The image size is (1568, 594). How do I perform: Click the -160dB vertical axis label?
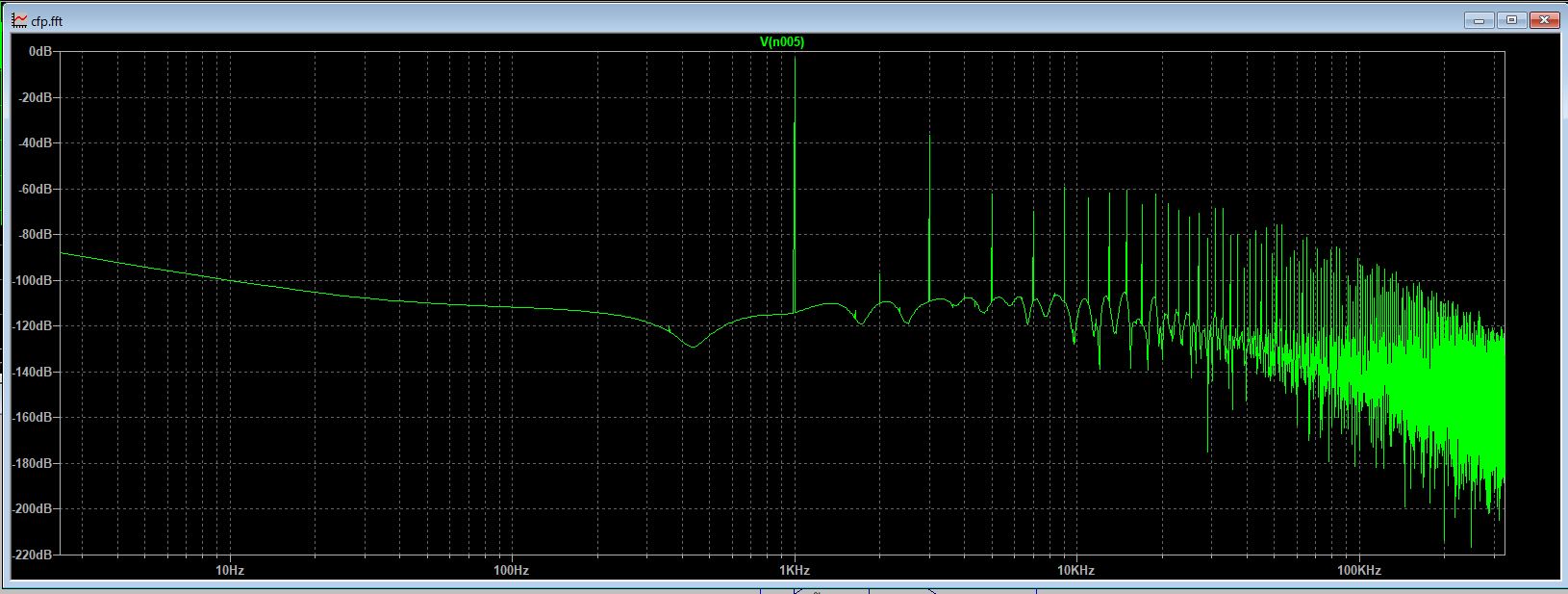[34, 417]
